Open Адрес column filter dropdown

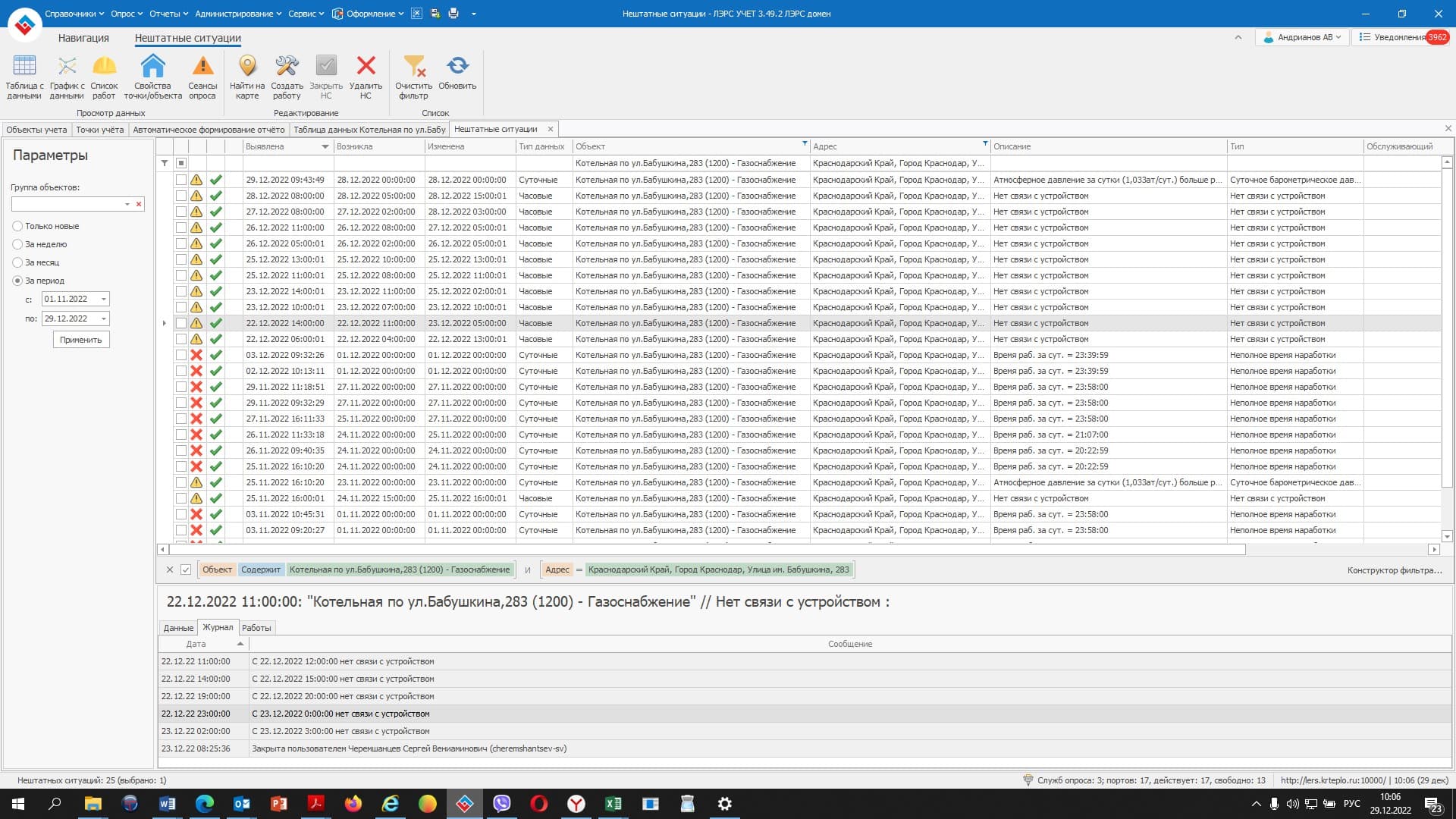tap(985, 143)
